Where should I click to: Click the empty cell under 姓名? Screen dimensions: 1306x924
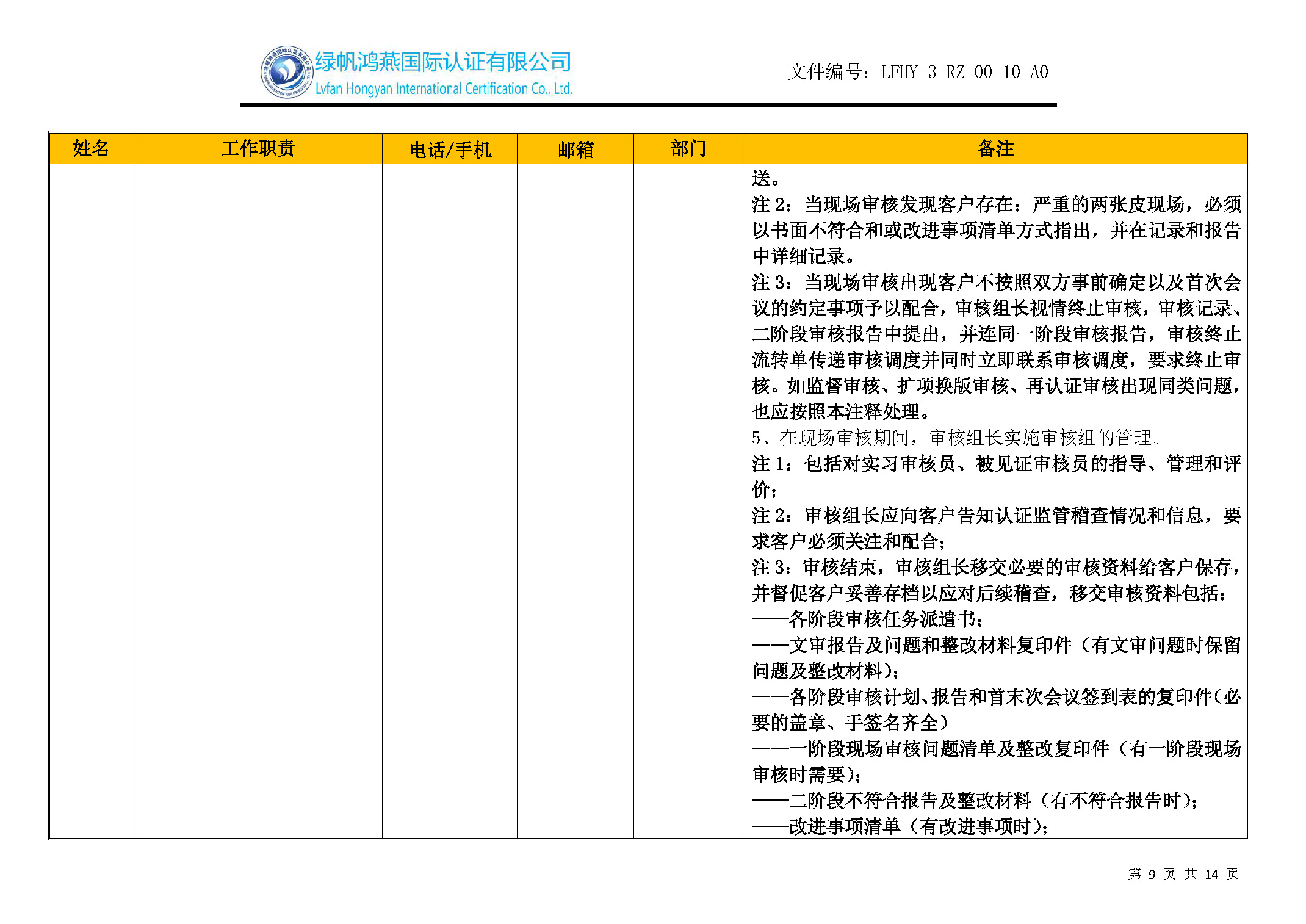(x=91, y=500)
